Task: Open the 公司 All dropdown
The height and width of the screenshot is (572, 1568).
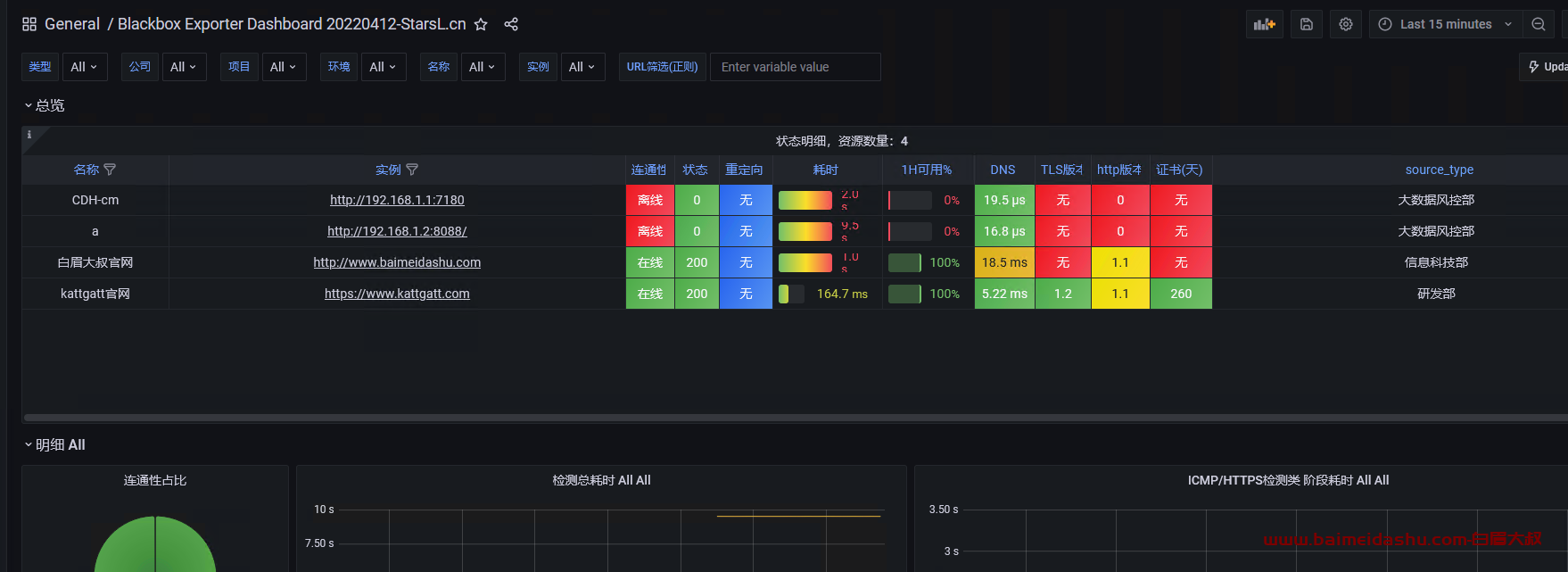Action: [184, 67]
